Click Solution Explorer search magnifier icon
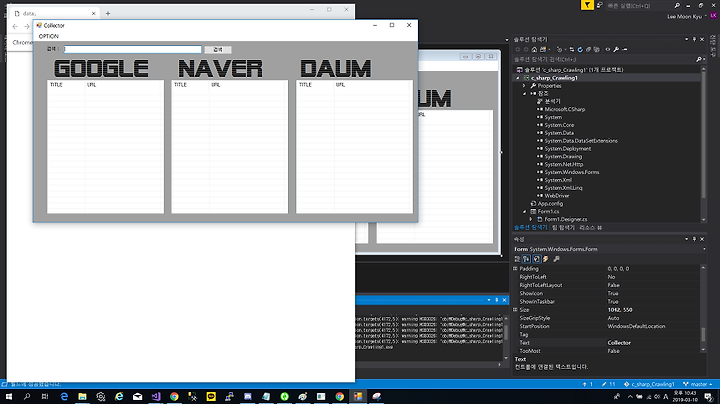This screenshot has width=720, height=404. [698, 59]
